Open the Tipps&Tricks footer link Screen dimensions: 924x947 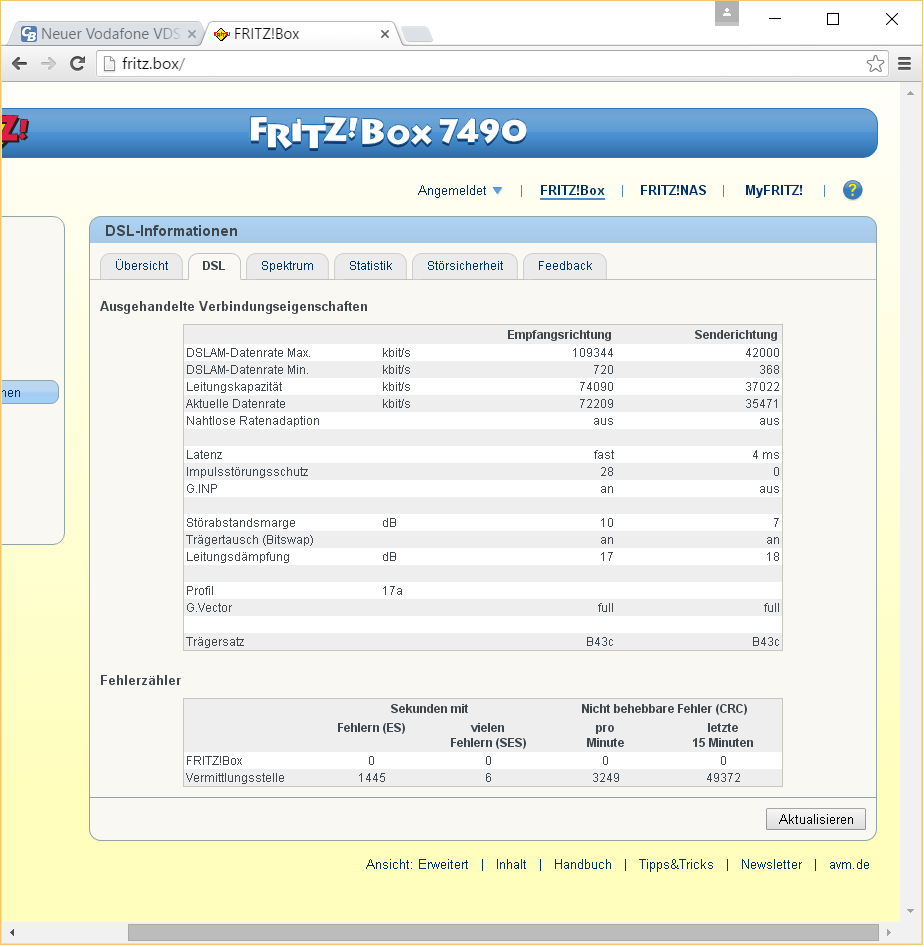point(676,865)
